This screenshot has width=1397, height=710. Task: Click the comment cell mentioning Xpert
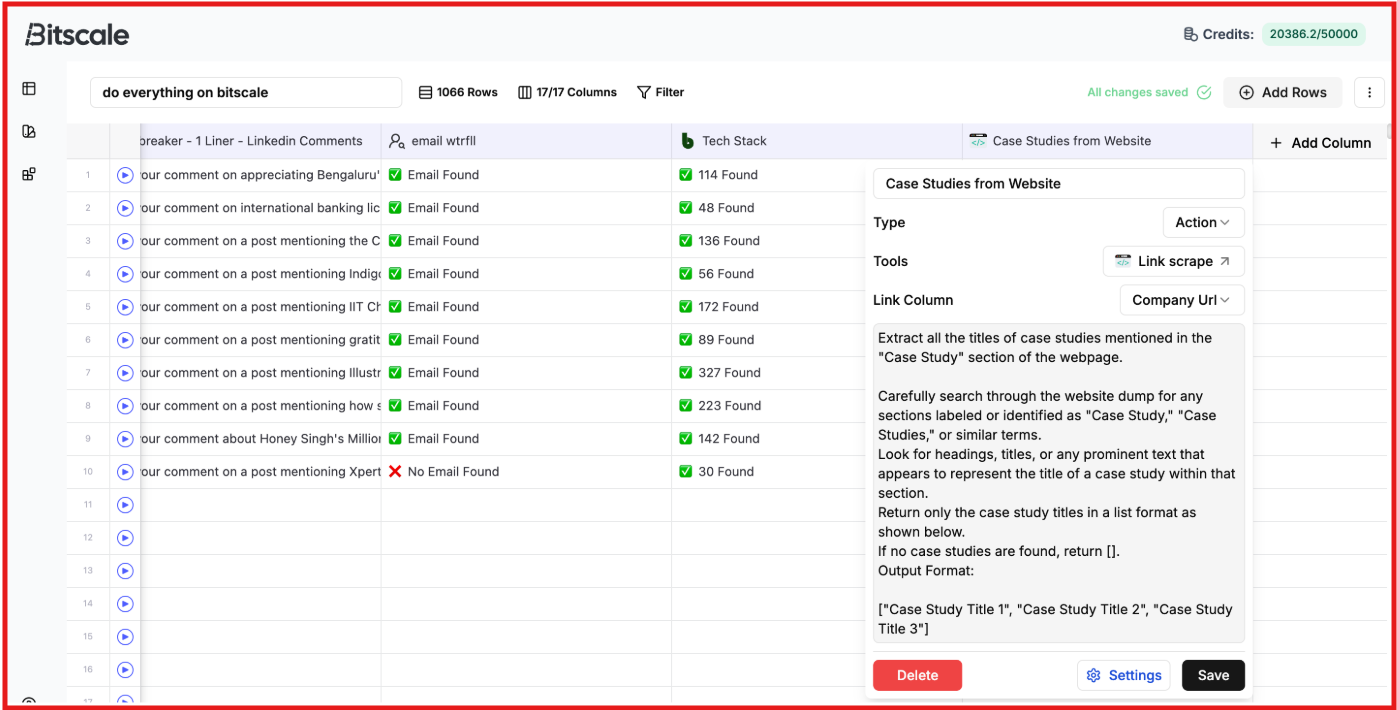(260, 472)
